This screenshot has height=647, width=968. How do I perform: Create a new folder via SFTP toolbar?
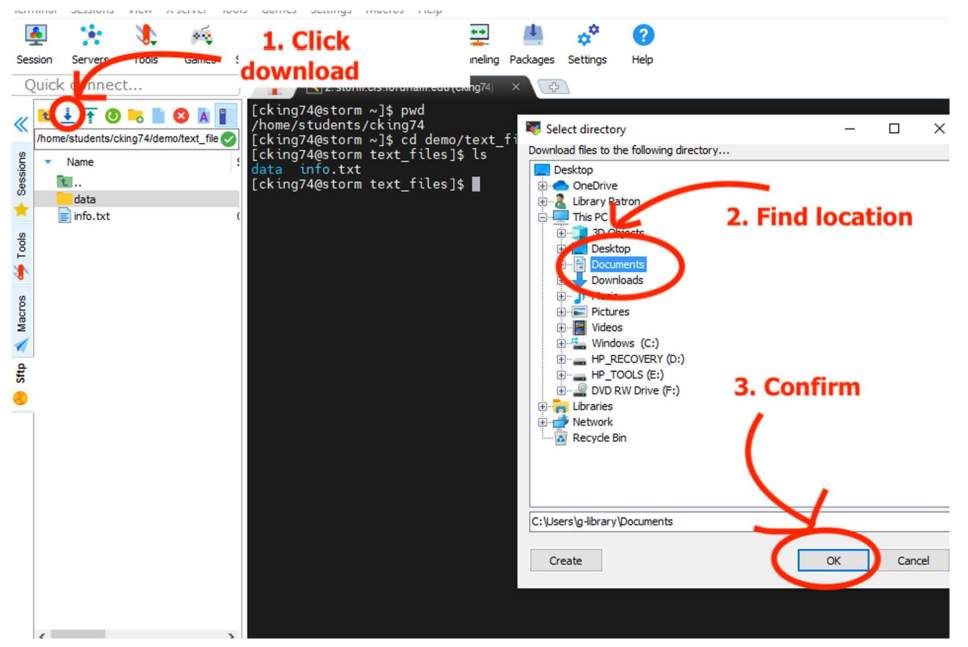[135, 116]
